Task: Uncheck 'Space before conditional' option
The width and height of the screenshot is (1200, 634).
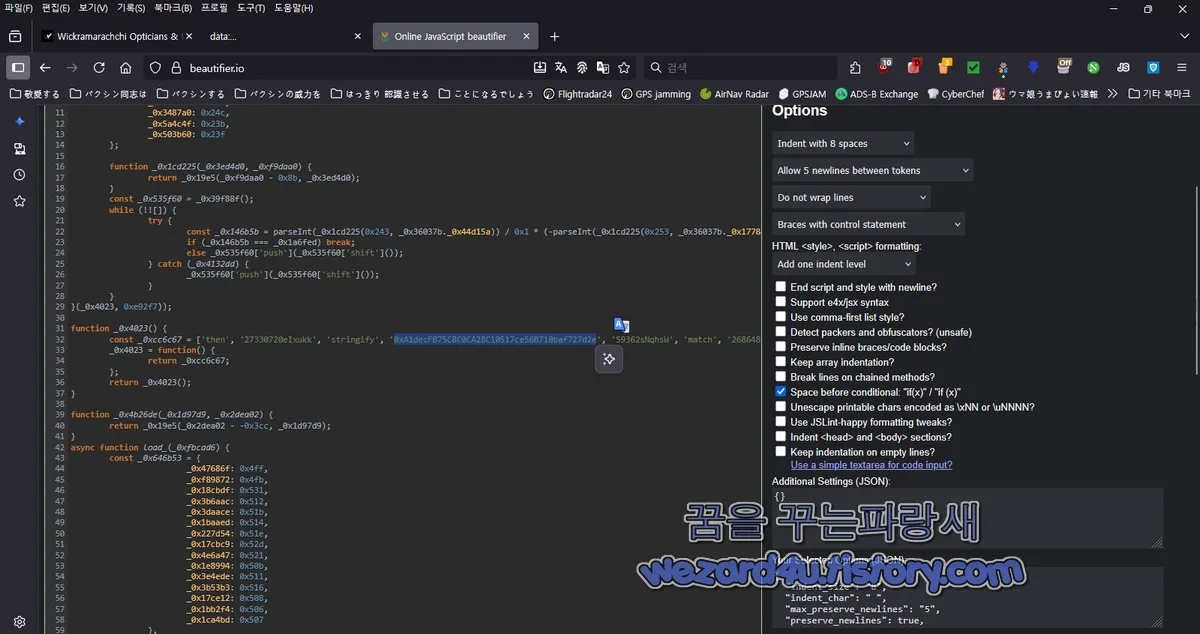Action: coord(781,392)
